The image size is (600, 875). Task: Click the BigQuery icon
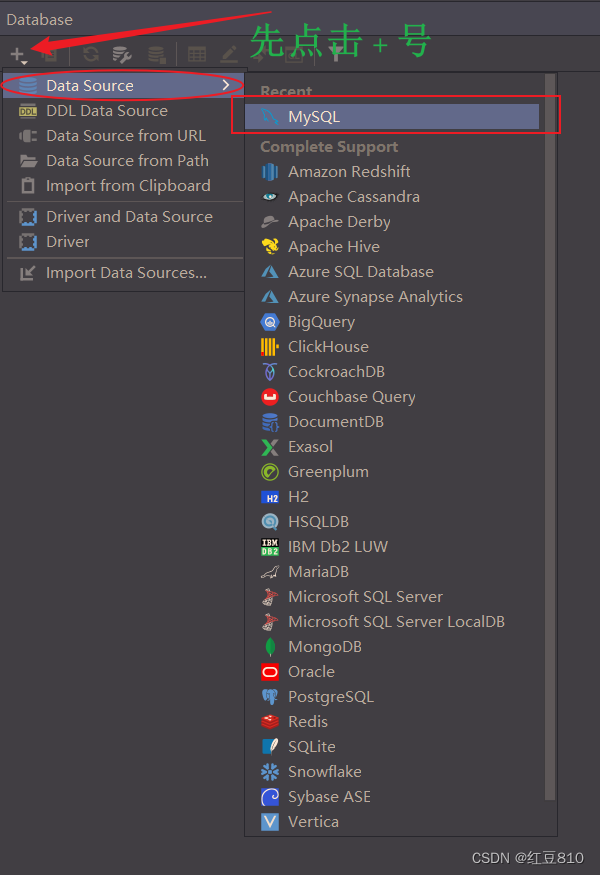pos(270,322)
